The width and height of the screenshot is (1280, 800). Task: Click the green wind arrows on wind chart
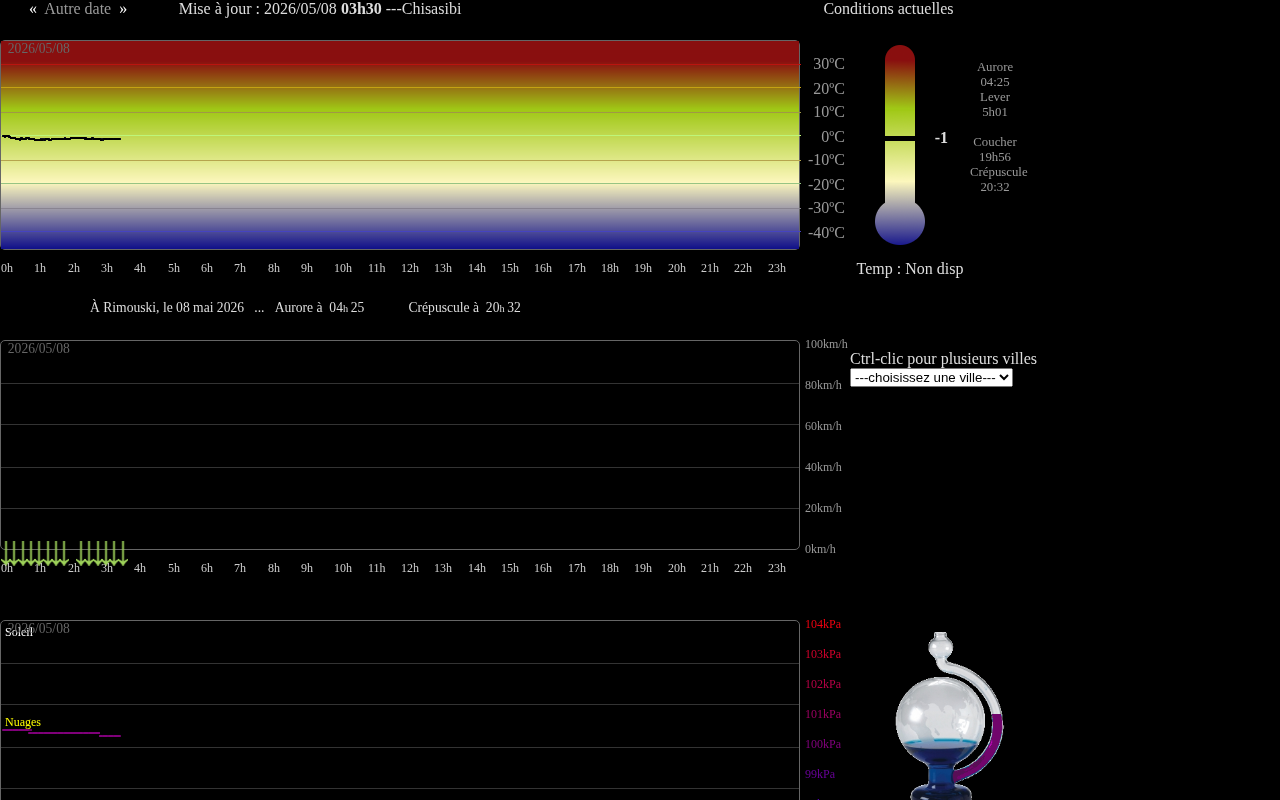[x=65, y=553]
